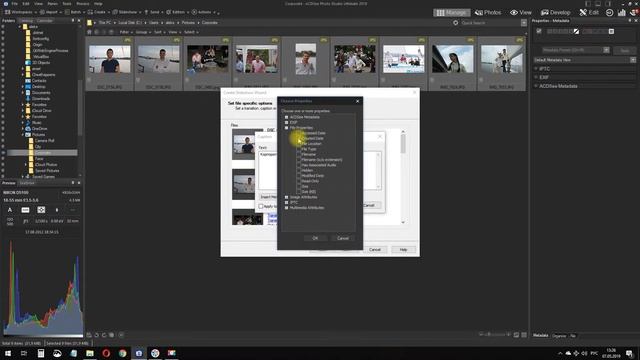640x360 pixels.
Task: Open the Calculator from the taskbar
Action: (41, 353)
